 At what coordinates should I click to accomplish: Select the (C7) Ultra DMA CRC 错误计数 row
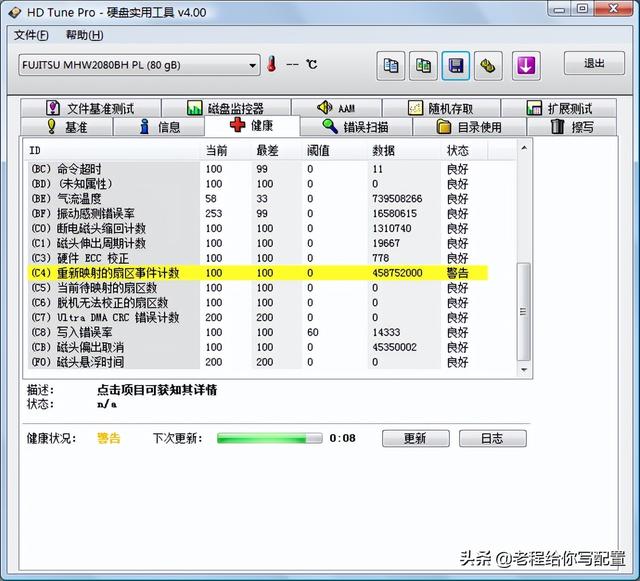[258, 318]
